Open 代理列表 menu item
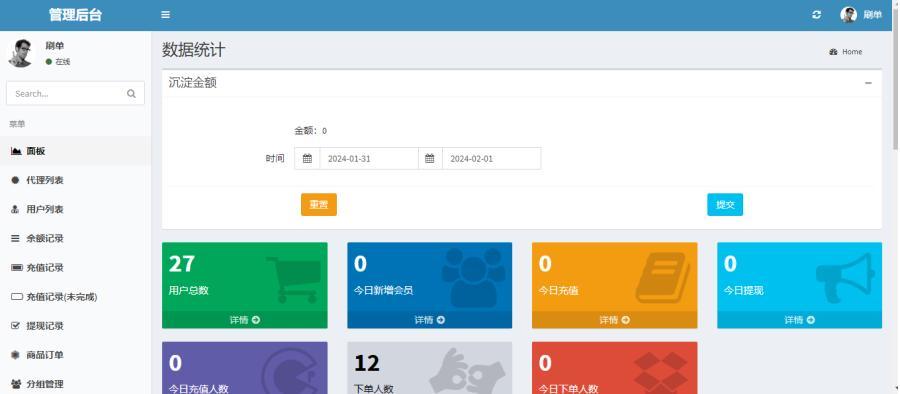The image size is (900, 394). [x=75, y=180]
